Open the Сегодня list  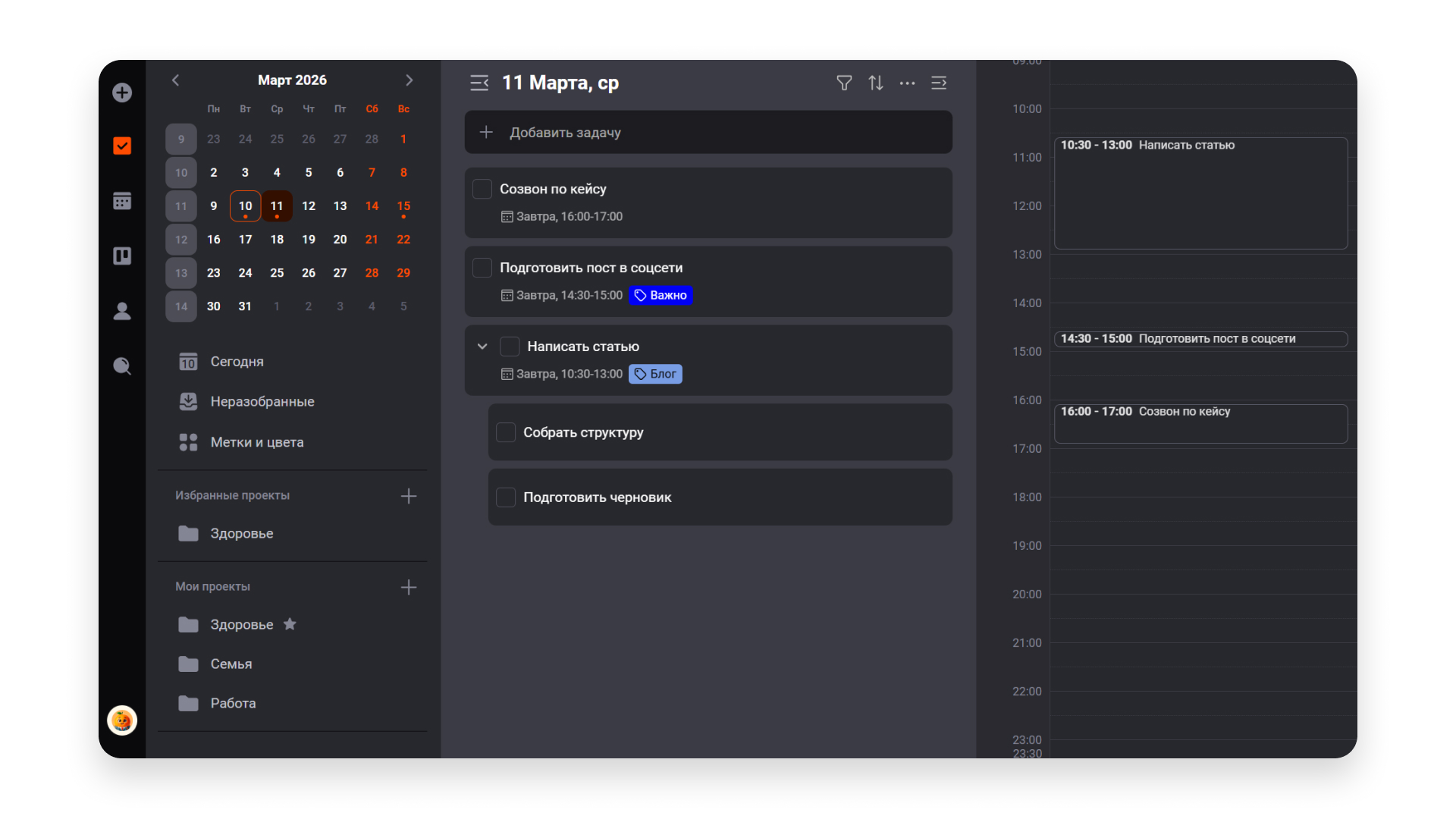point(237,362)
